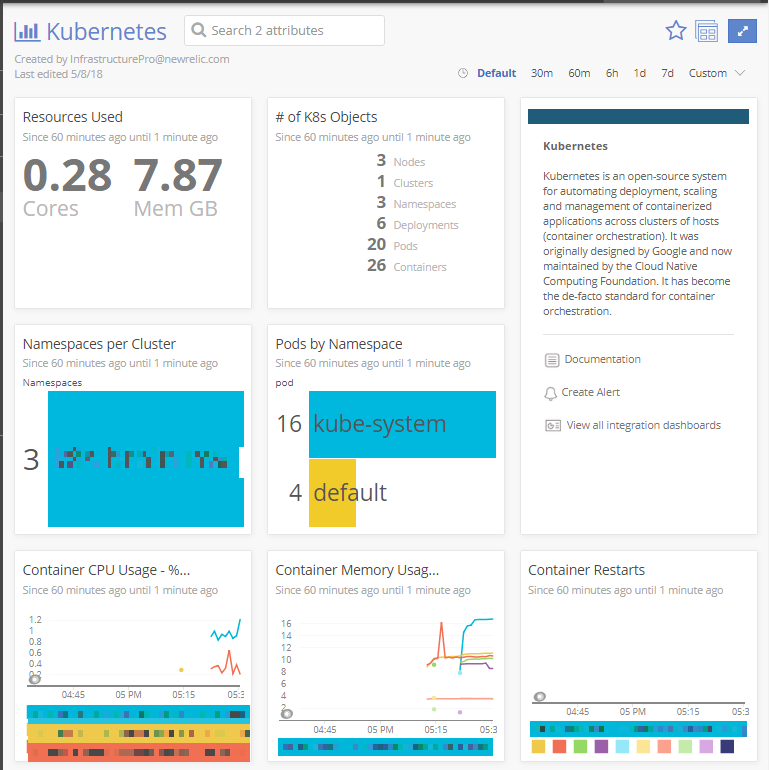Click the light green legend swatch in Container Restarts
Viewport: 769px width, 770px height.
[x=685, y=746]
